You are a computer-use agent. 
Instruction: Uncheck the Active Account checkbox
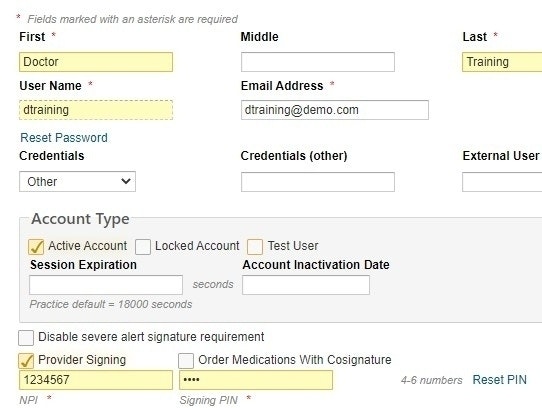point(36,247)
